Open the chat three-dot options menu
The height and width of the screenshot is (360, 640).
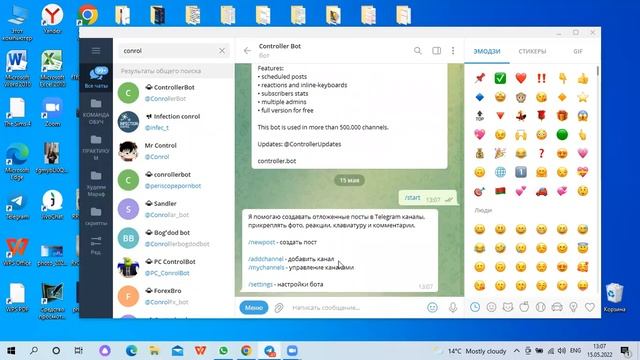pyautogui.click(x=453, y=51)
